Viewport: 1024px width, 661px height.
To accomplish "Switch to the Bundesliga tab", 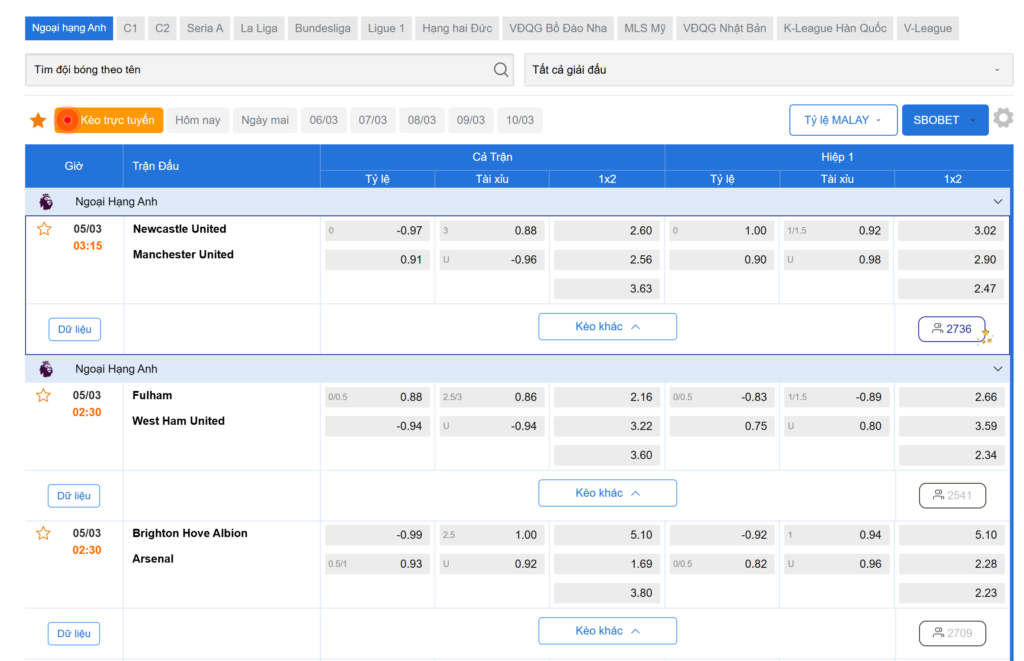I will [323, 28].
